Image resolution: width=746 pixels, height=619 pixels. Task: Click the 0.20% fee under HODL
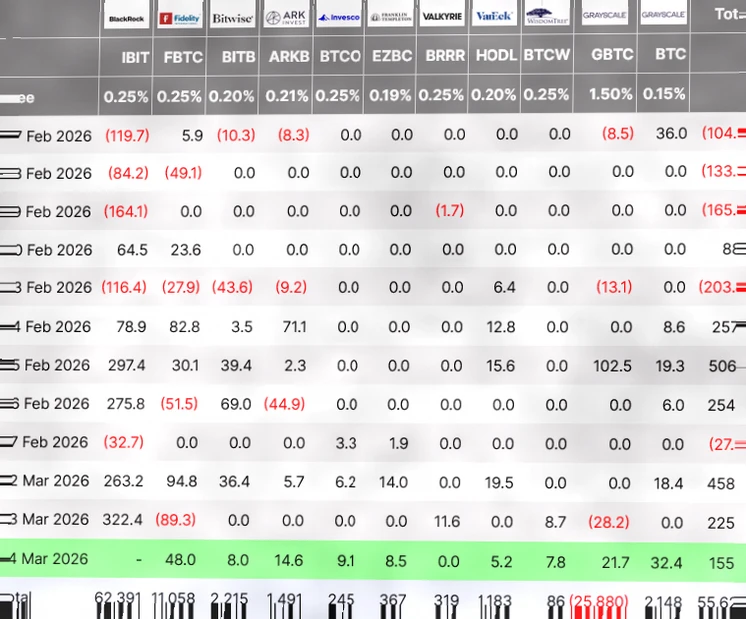(x=493, y=95)
